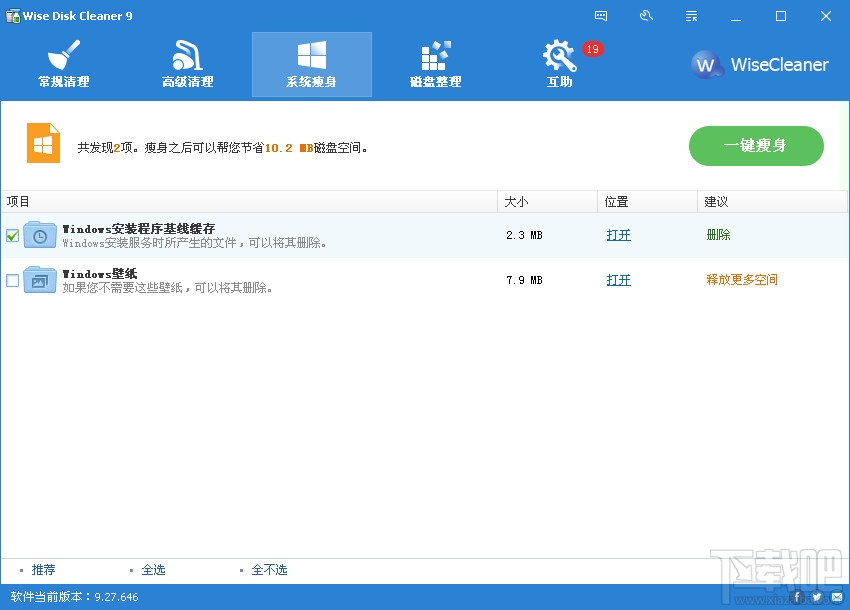850x610 pixels.
Task: Click the orange Windows logo in summary banner
Action: pyautogui.click(x=42, y=142)
